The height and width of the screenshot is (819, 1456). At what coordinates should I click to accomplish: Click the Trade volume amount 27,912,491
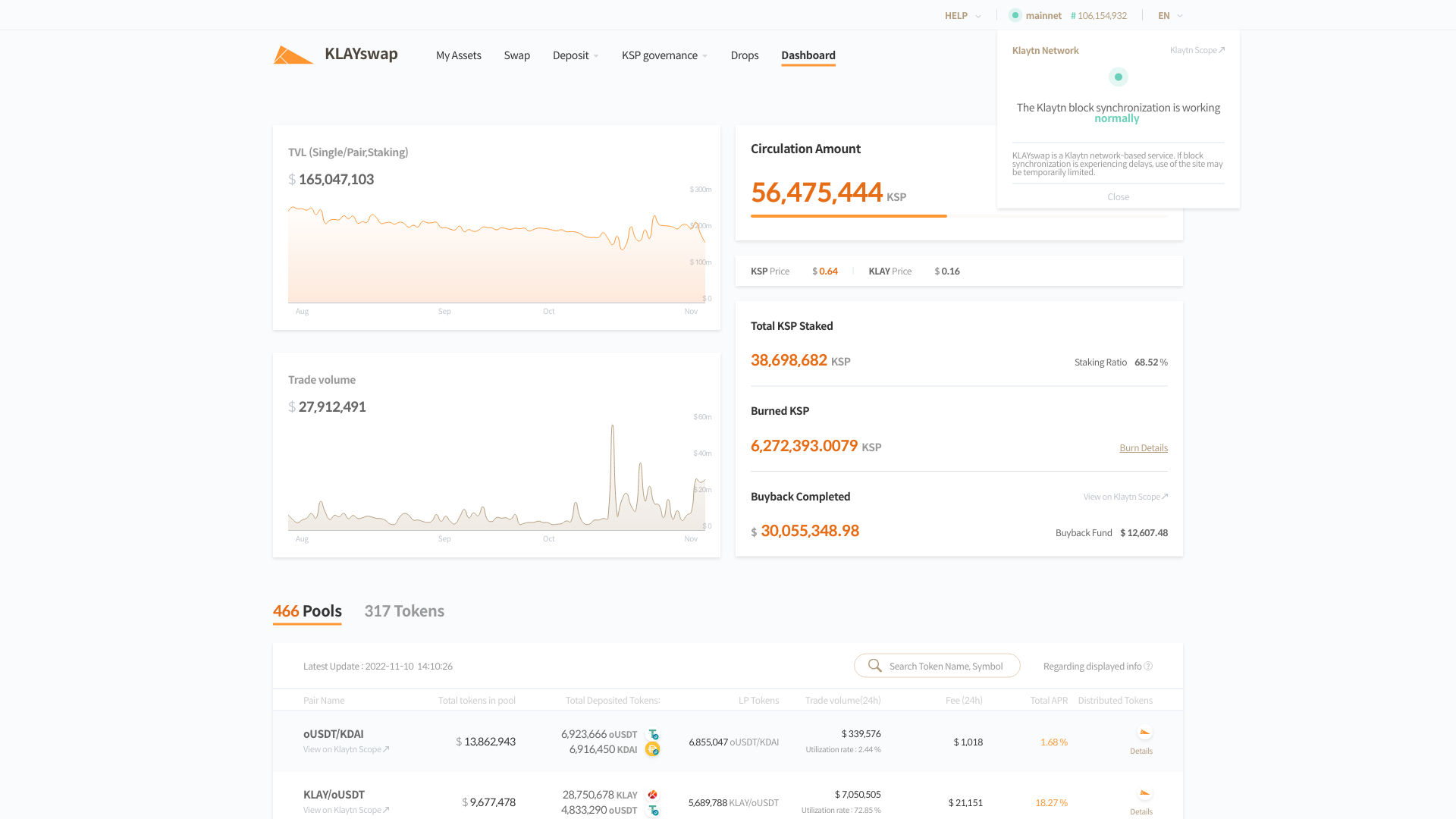pos(332,407)
